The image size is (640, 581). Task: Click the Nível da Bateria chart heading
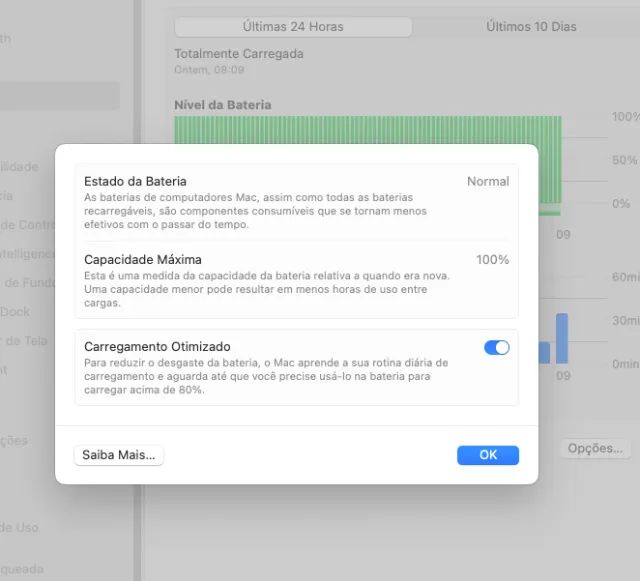tap(222, 105)
